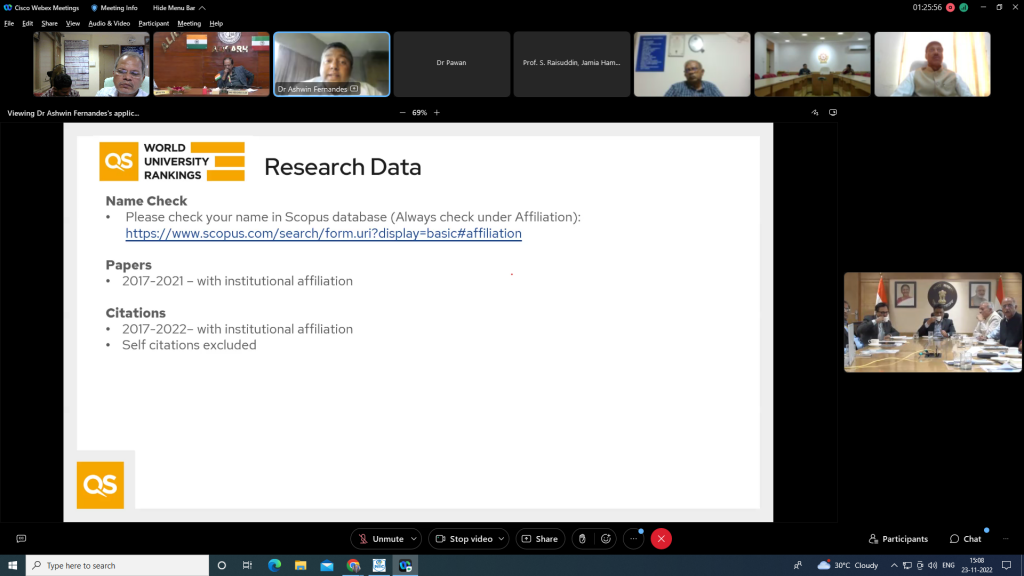Click the network icon in system tray

(907, 566)
